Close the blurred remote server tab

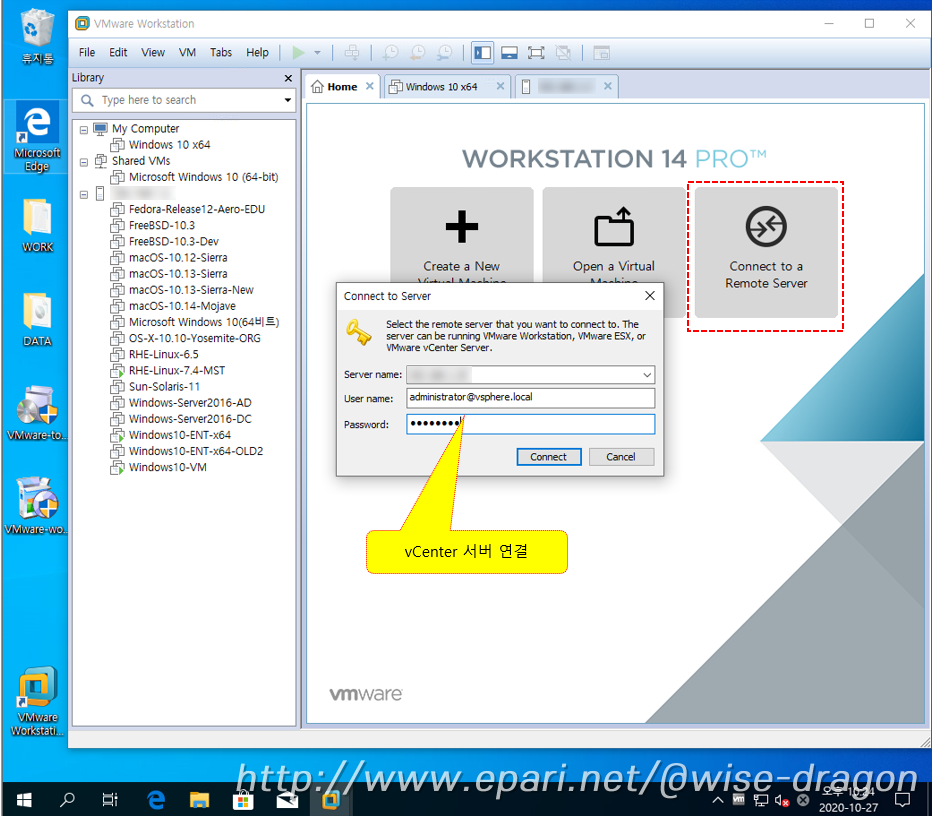point(607,86)
